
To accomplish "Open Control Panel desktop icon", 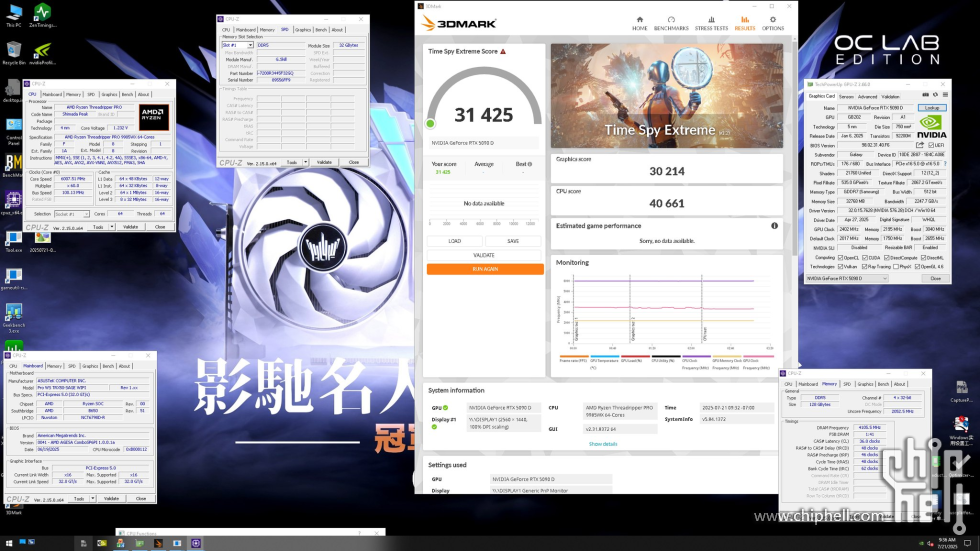I will (x=14, y=130).
